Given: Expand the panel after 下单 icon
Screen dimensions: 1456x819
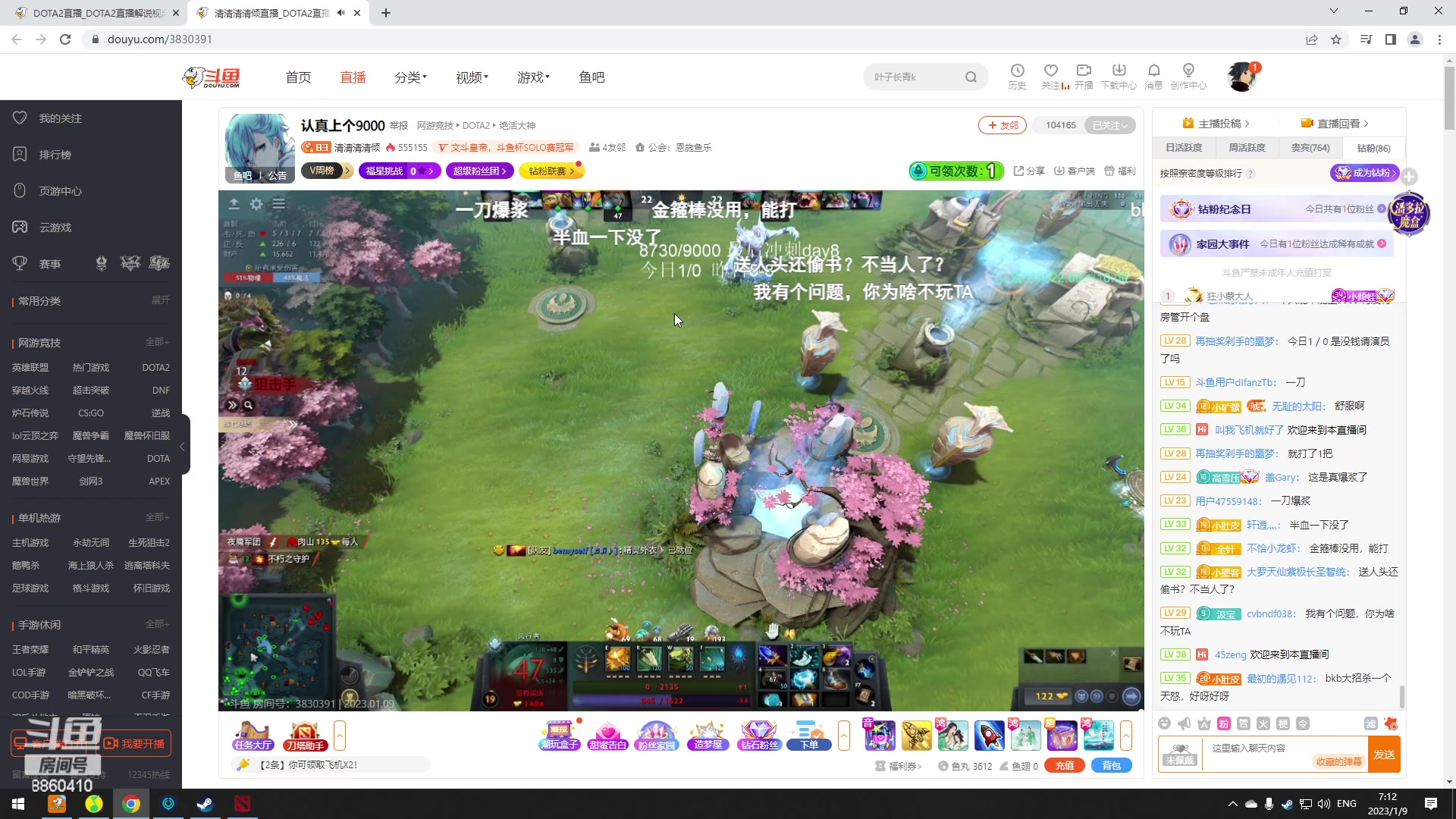Looking at the screenshot, I should pyautogui.click(x=844, y=736).
